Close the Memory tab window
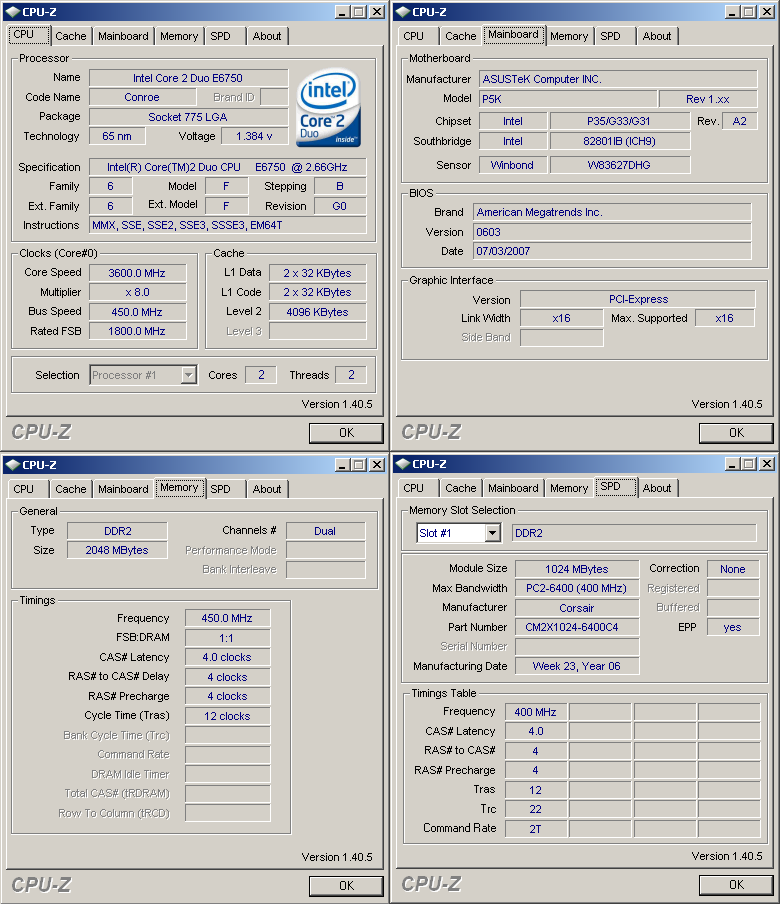This screenshot has width=780, height=904. pos(377,465)
